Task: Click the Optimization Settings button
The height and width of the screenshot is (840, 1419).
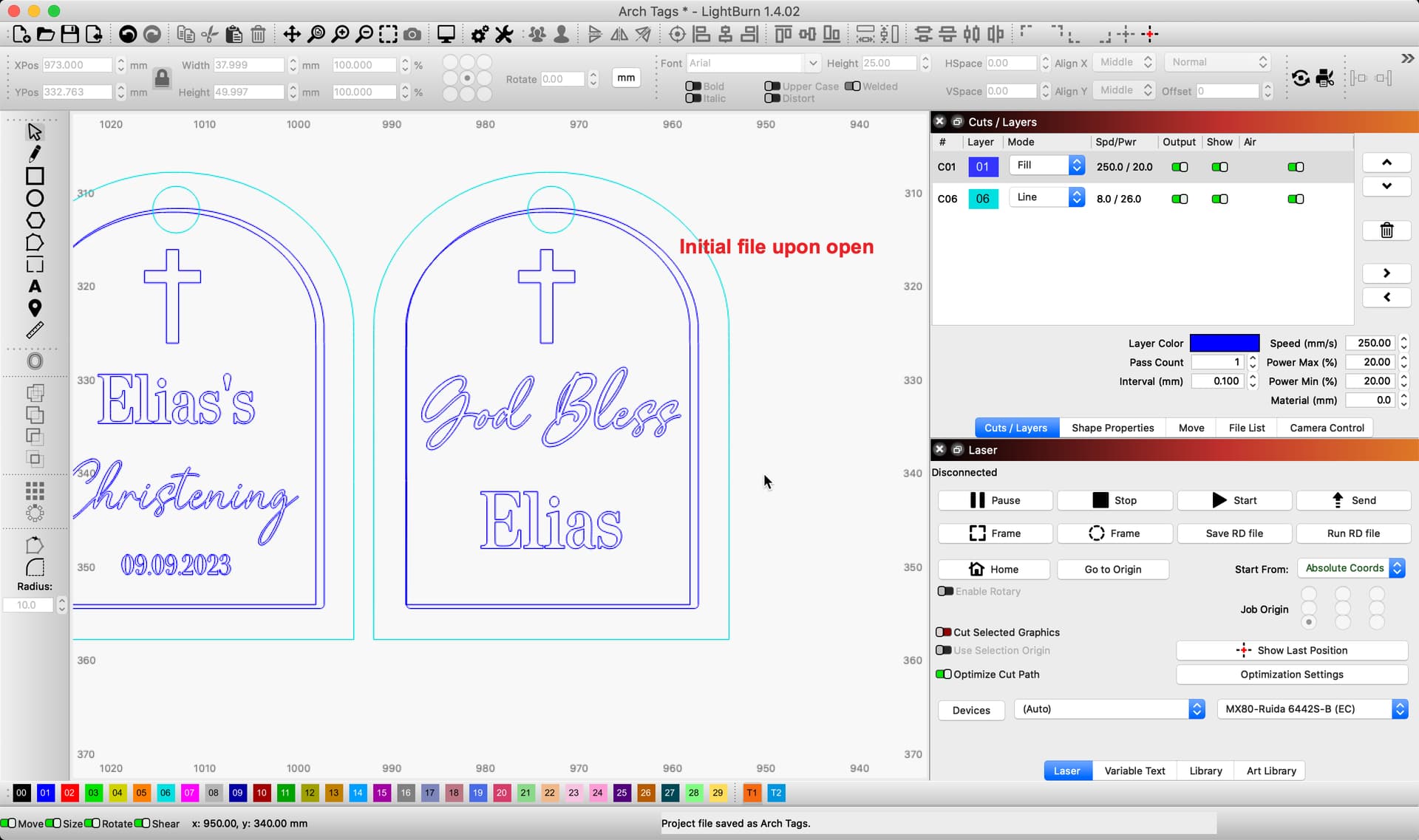Action: tap(1292, 675)
